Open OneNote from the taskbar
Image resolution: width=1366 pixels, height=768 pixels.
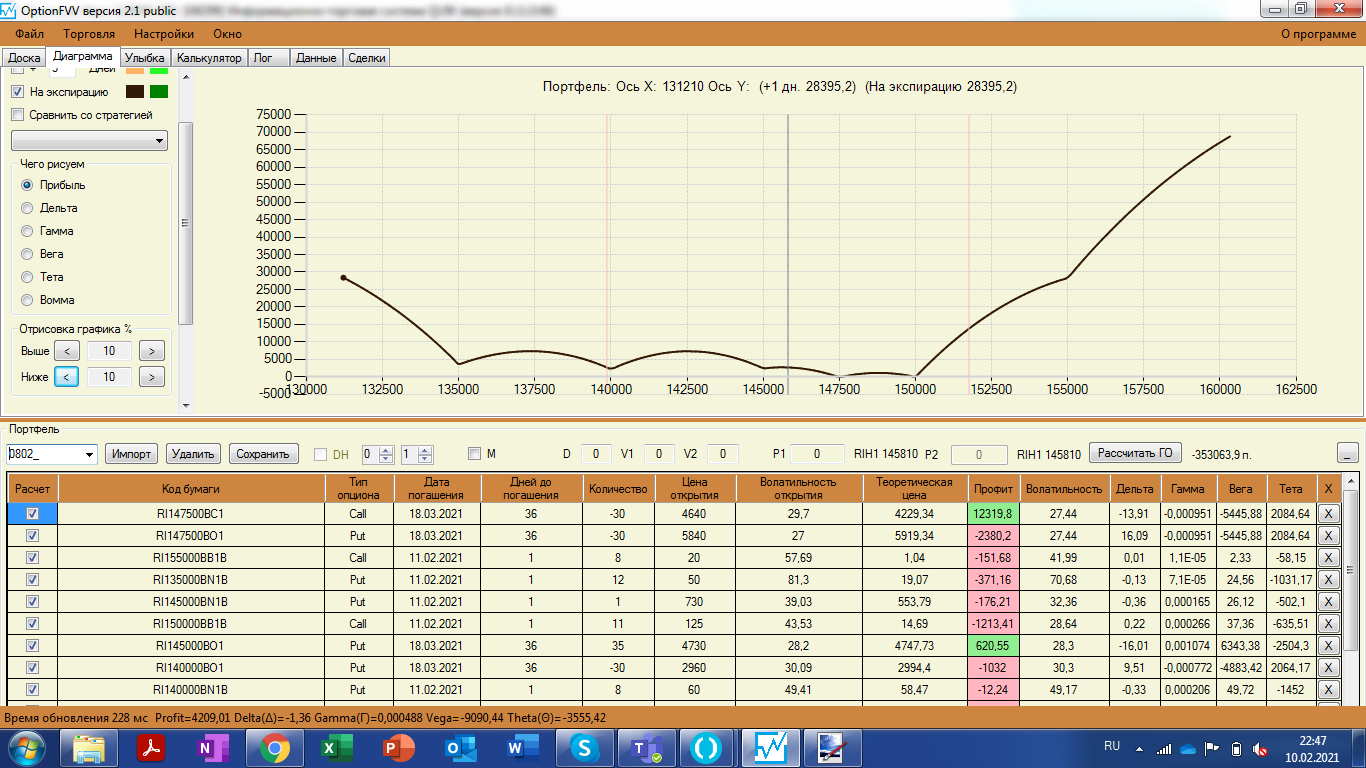click(x=213, y=747)
